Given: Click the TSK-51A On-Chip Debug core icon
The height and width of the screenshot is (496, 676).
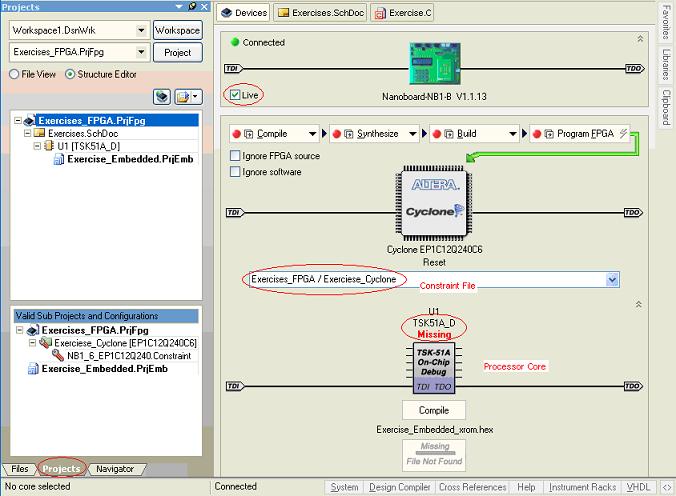Looking at the screenshot, I should [434, 368].
